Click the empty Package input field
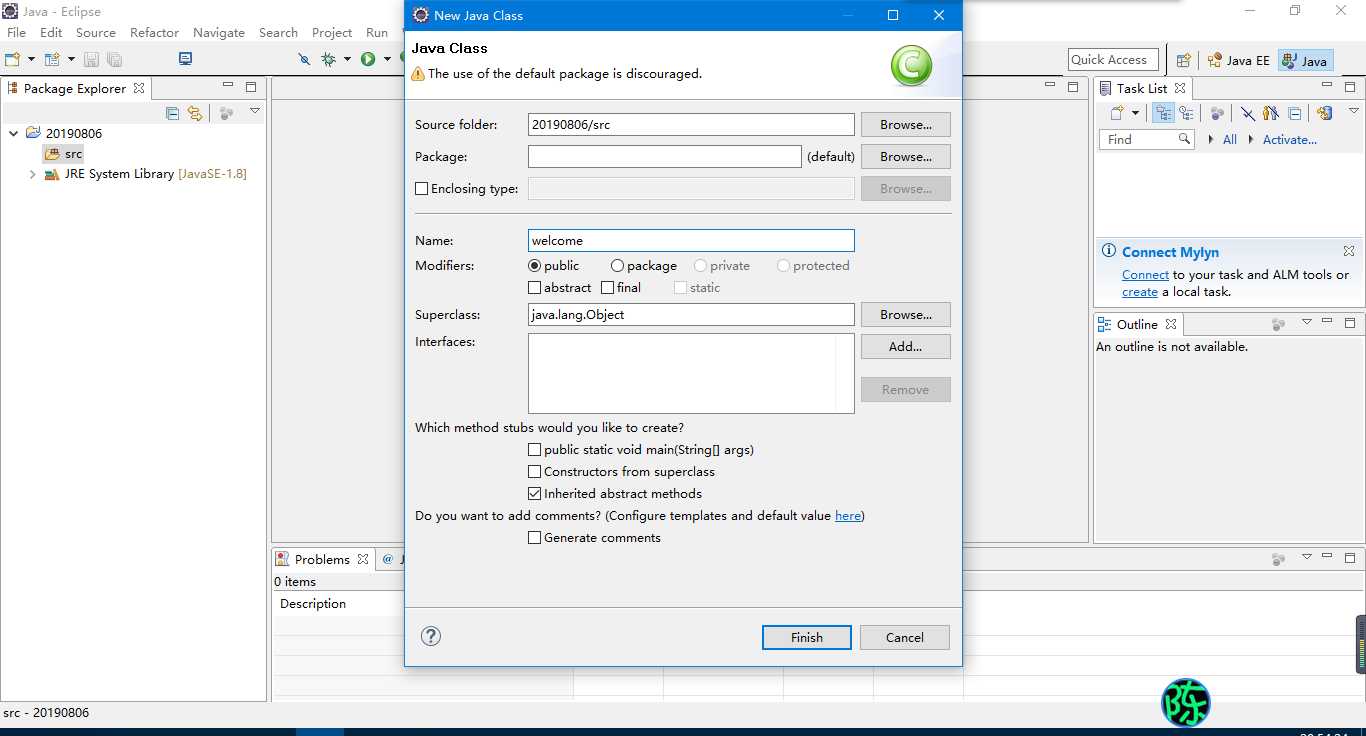 (x=665, y=156)
